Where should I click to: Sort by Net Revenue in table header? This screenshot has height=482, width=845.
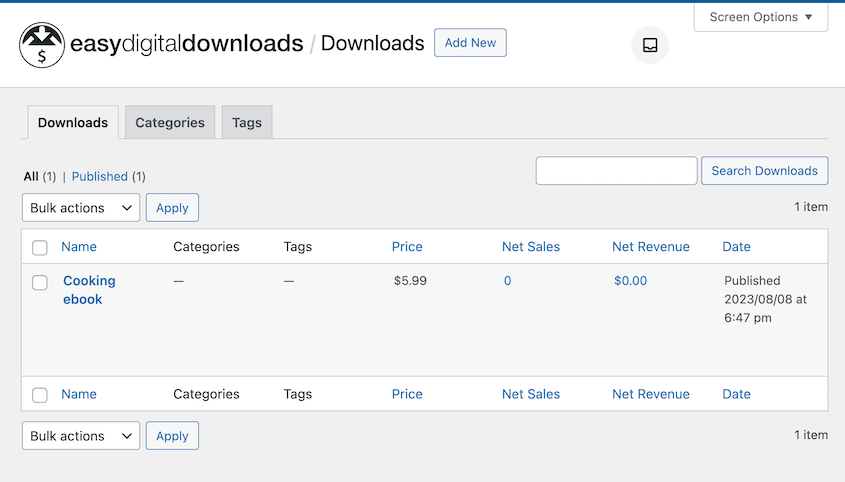[650, 246]
